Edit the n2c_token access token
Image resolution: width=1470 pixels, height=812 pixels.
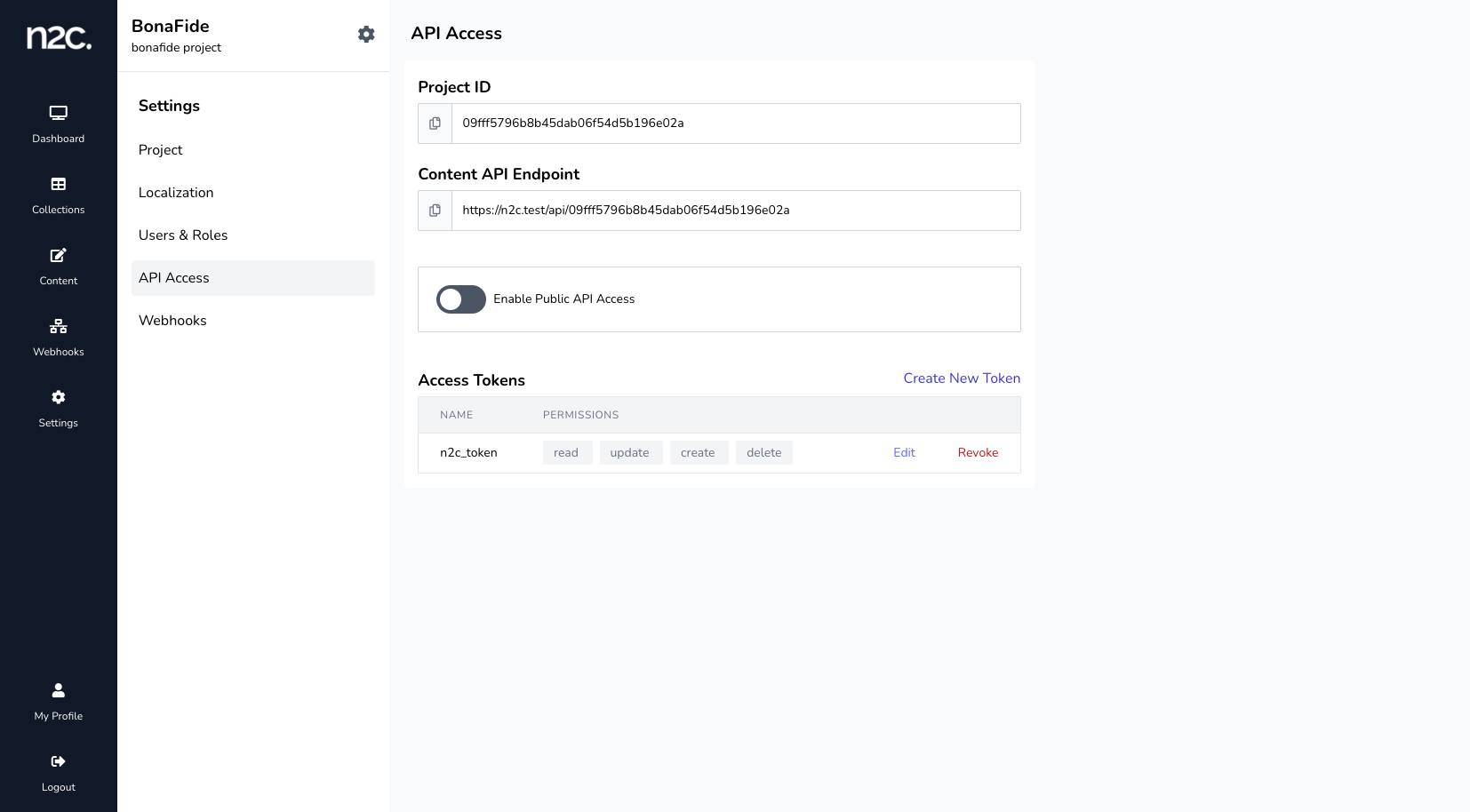tap(904, 453)
